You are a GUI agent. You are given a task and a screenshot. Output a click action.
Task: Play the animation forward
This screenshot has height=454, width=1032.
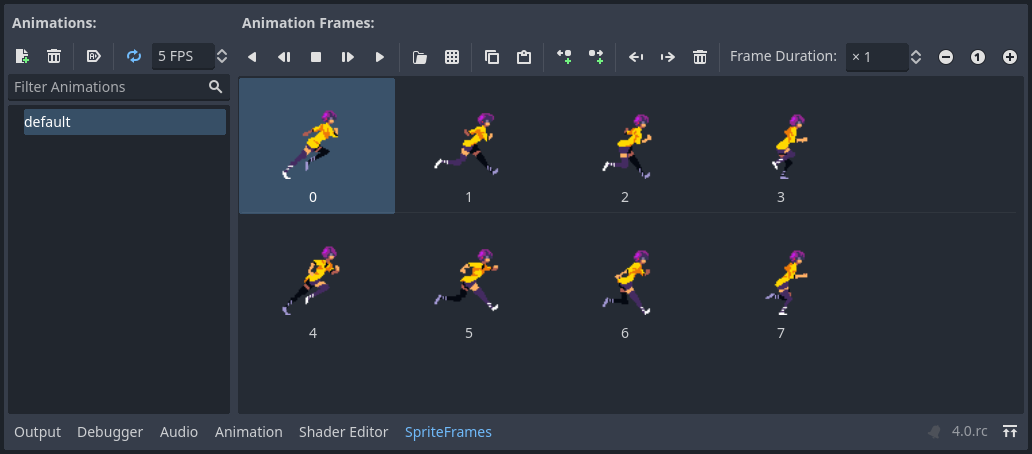point(380,57)
